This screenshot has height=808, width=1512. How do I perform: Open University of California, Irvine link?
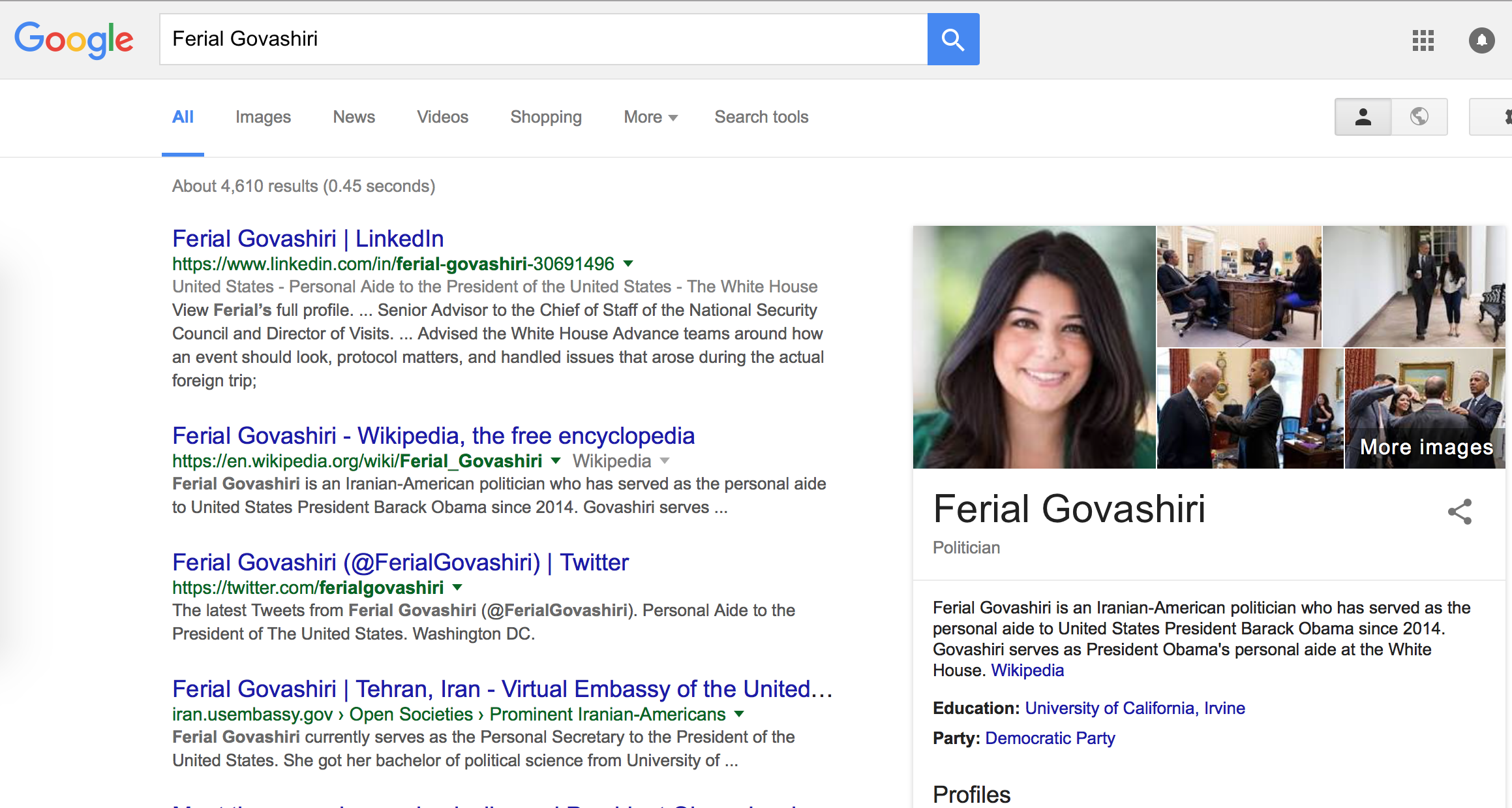click(1134, 708)
